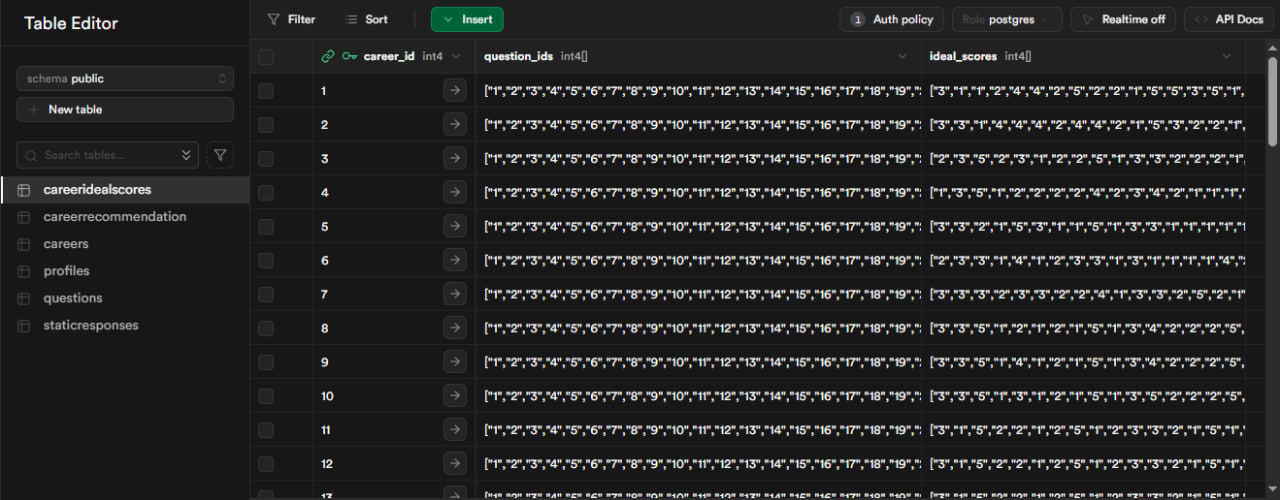Expand row 6 with its arrow icon
The width and height of the screenshot is (1280, 500).
[455, 261]
